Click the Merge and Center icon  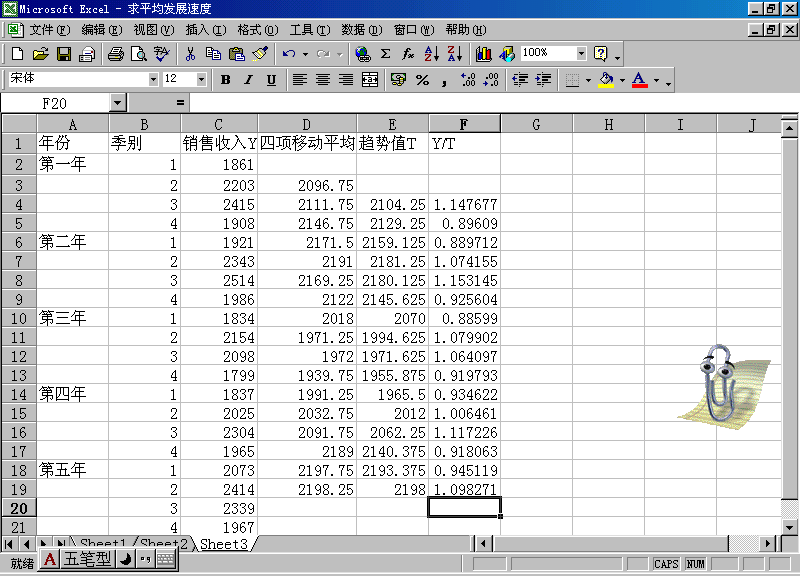(x=370, y=80)
